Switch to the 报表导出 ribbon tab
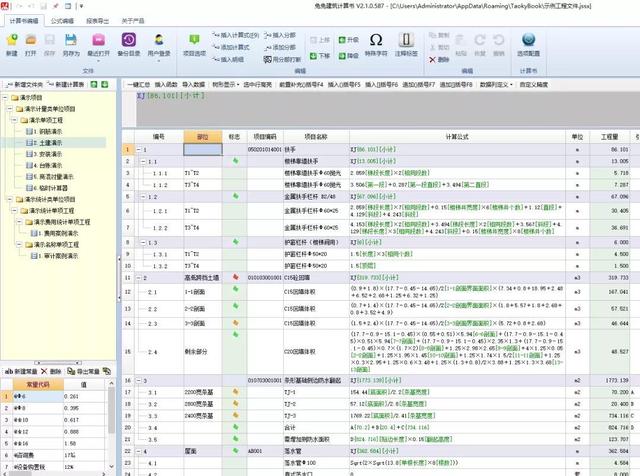This screenshot has width=640, height=476. (x=97, y=21)
